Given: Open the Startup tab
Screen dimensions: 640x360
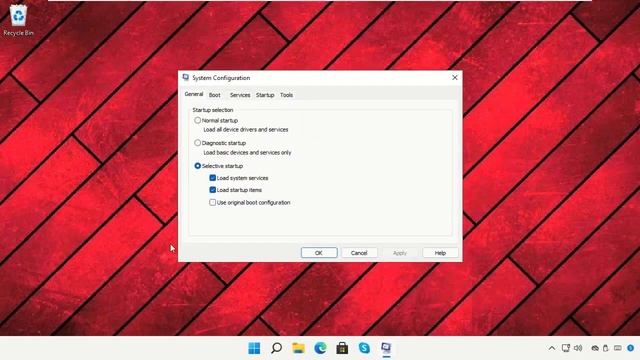Looking at the screenshot, I should tap(265, 95).
